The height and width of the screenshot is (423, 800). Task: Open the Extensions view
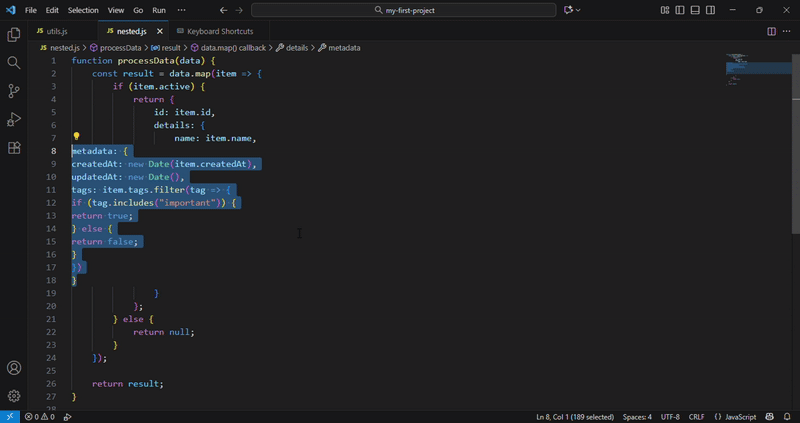tap(14, 148)
